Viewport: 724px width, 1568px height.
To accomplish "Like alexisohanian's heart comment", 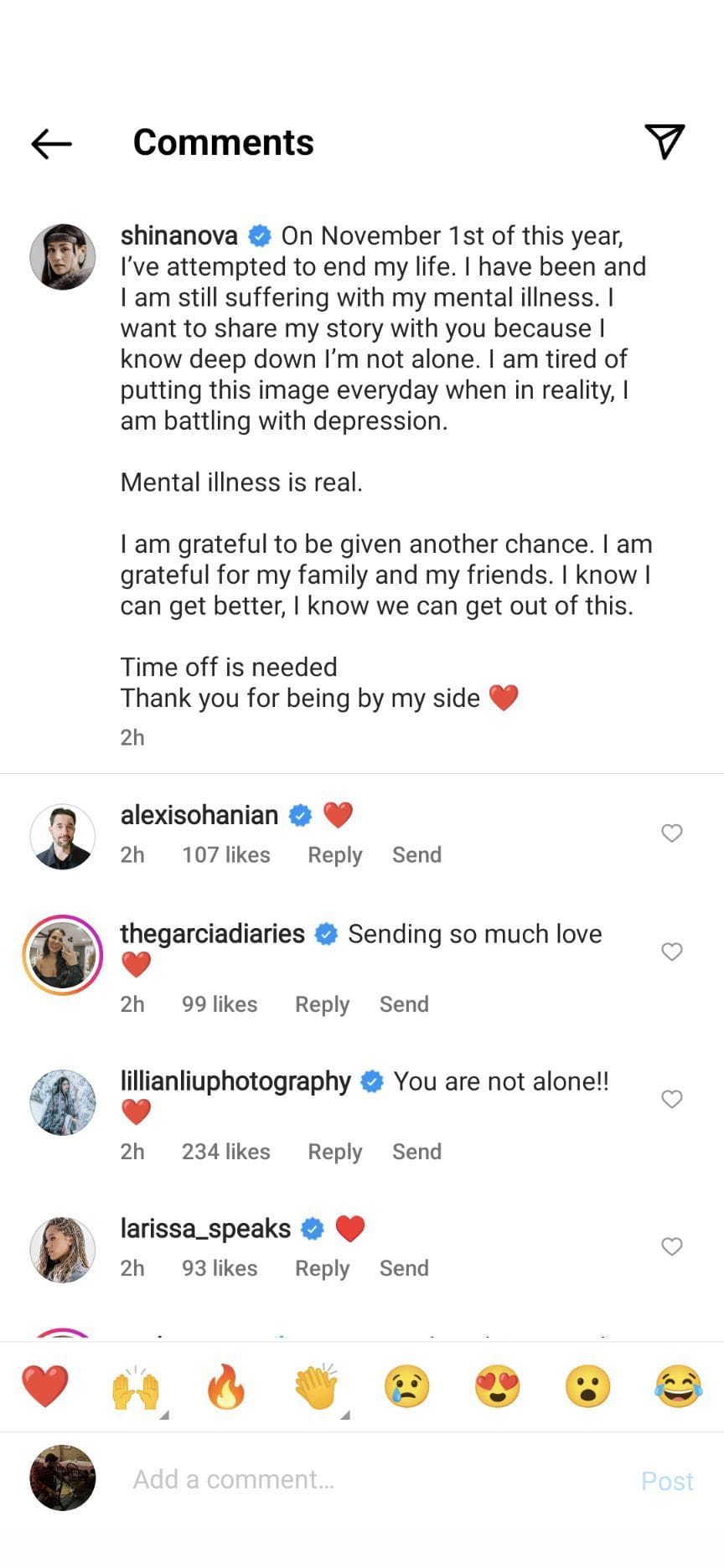I will [671, 833].
